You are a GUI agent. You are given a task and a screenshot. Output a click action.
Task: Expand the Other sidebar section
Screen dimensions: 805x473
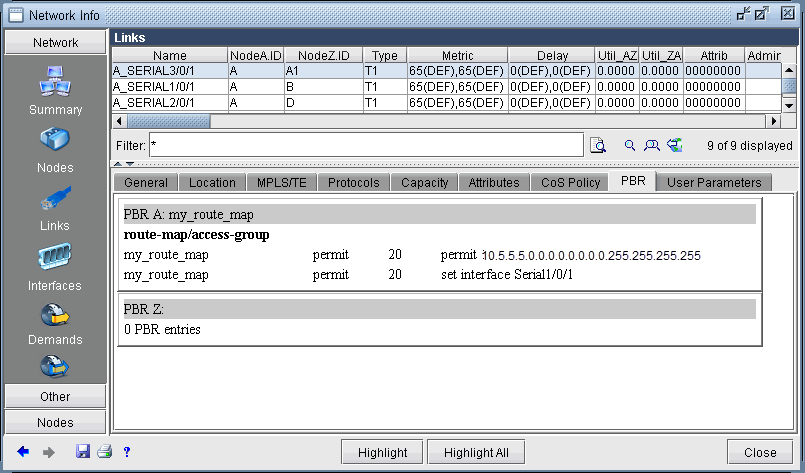click(55, 396)
